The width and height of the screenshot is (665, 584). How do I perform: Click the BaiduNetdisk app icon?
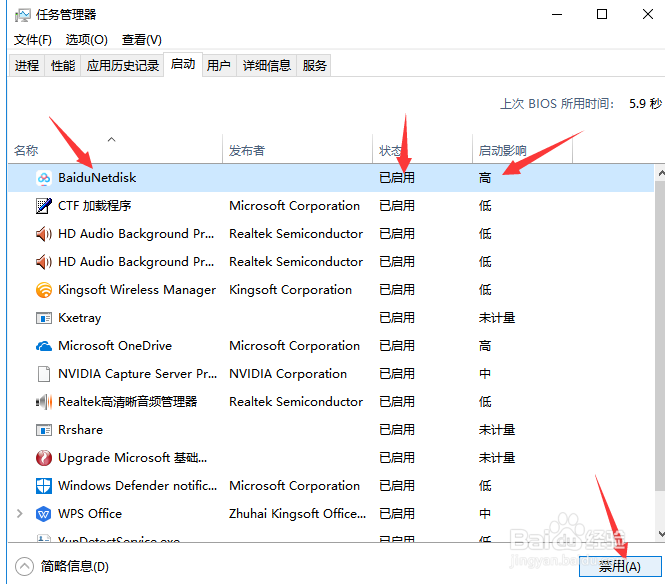[x=44, y=178]
